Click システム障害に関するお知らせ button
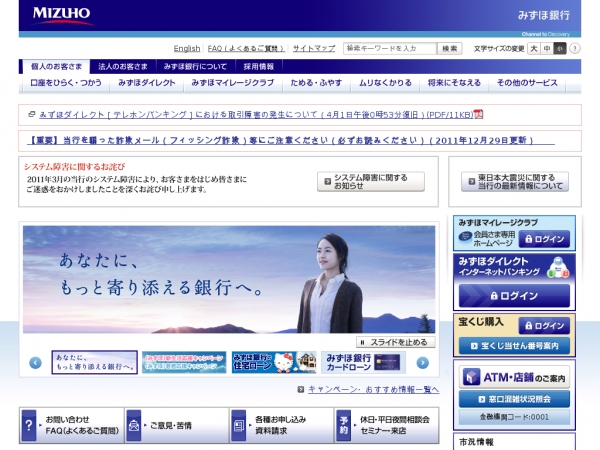600x450 pixels. coord(371,181)
